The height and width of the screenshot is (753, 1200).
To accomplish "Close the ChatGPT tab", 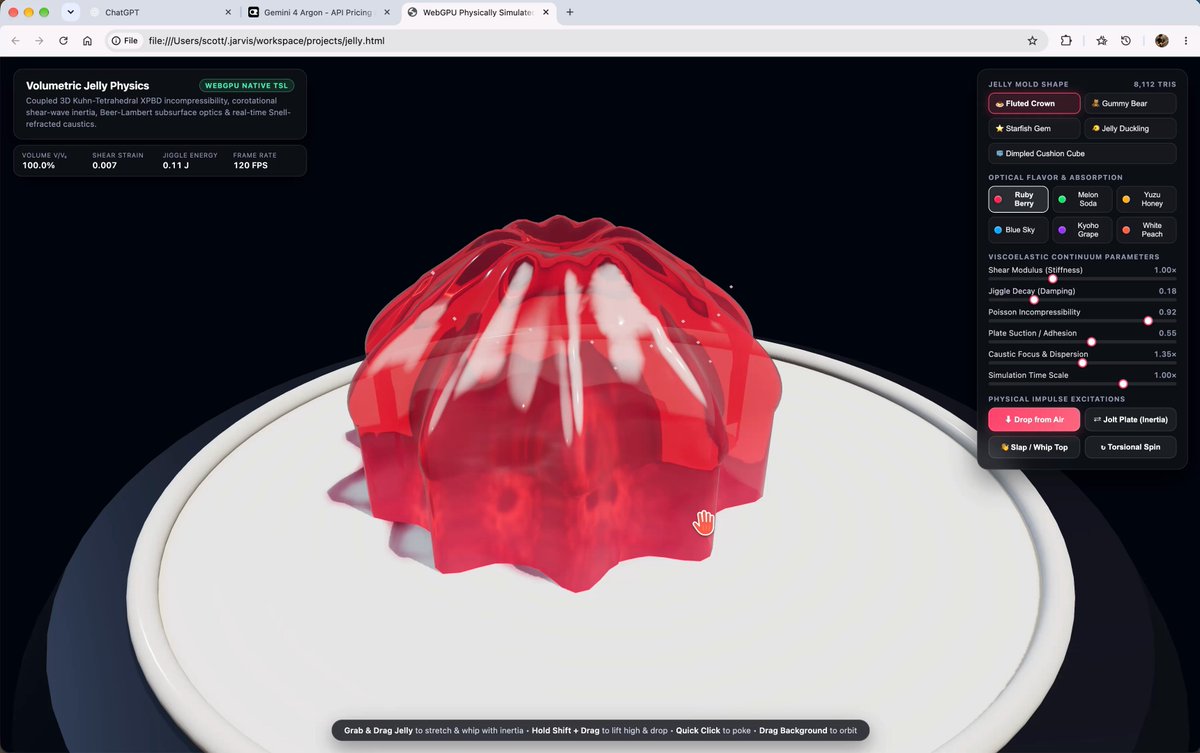I will point(227,12).
